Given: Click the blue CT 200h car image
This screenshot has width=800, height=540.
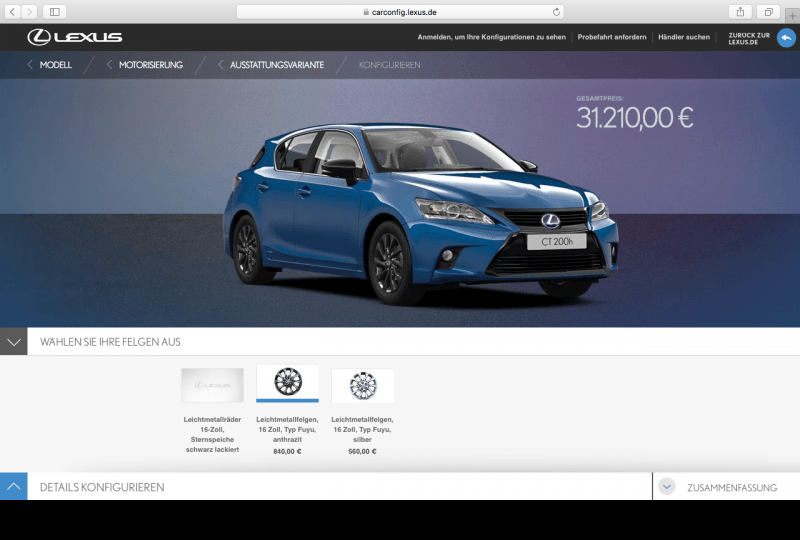Looking at the screenshot, I should [x=420, y=214].
